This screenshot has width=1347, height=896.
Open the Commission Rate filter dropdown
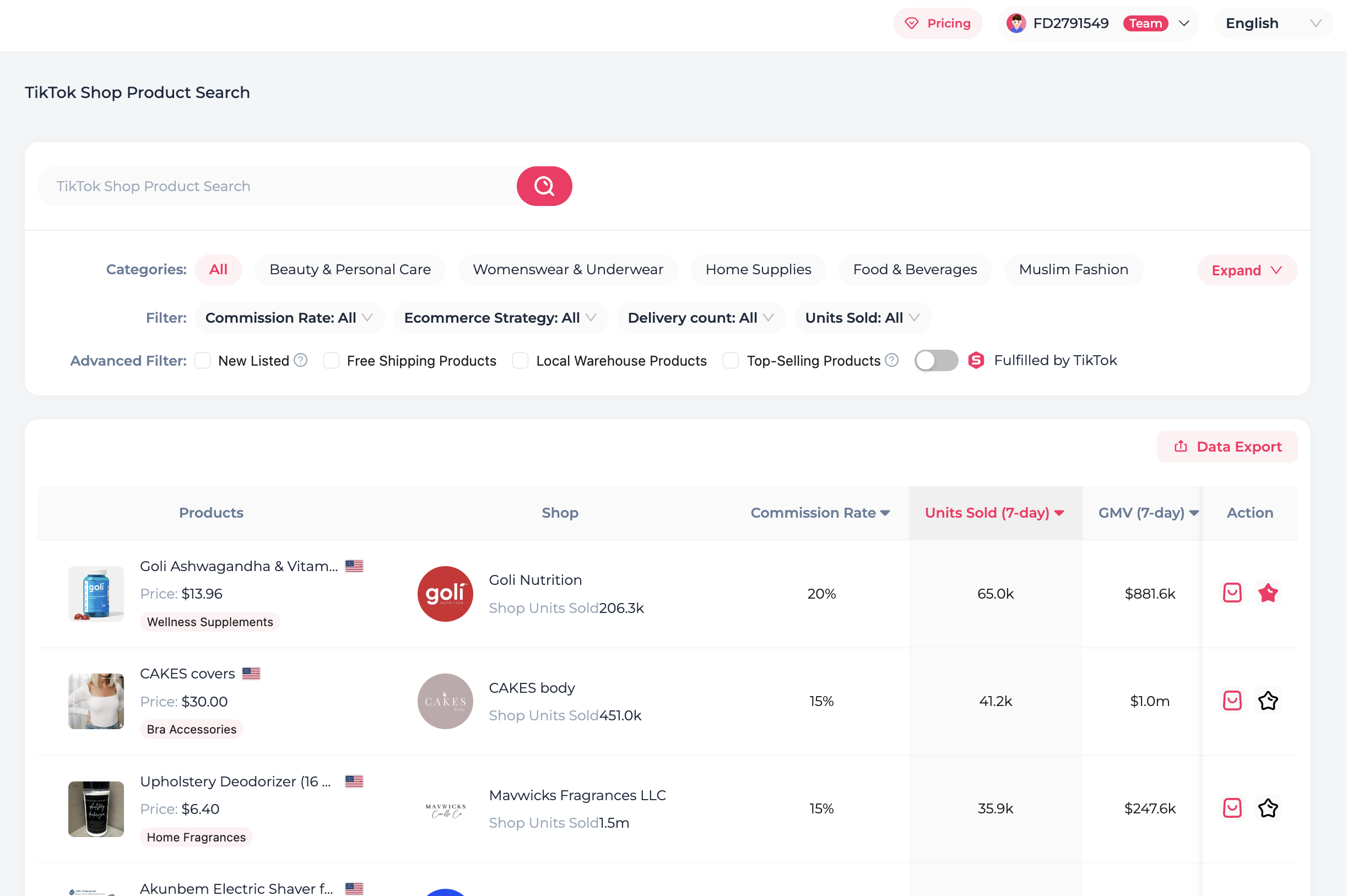289,318
